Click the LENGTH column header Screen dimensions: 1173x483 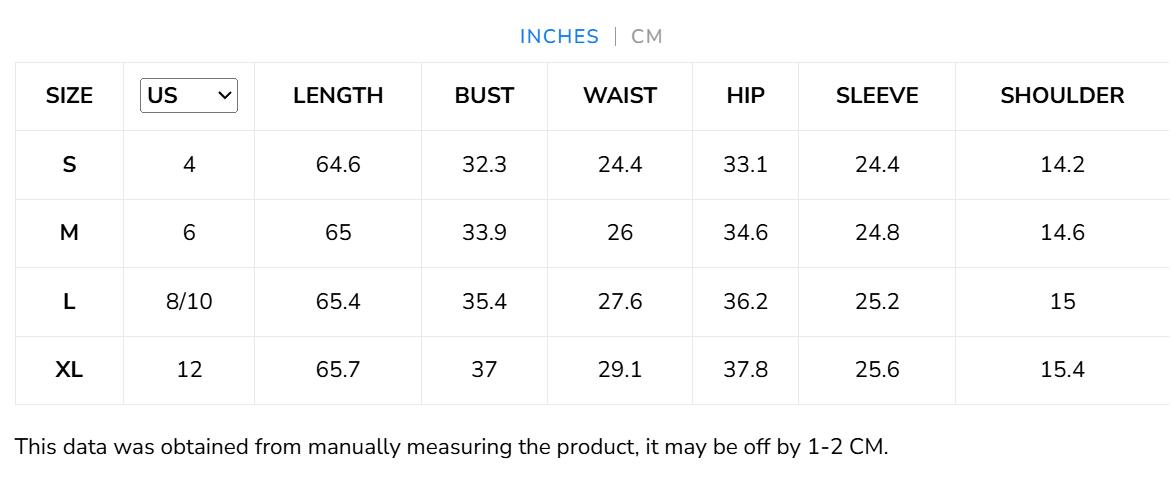(338, 96)
